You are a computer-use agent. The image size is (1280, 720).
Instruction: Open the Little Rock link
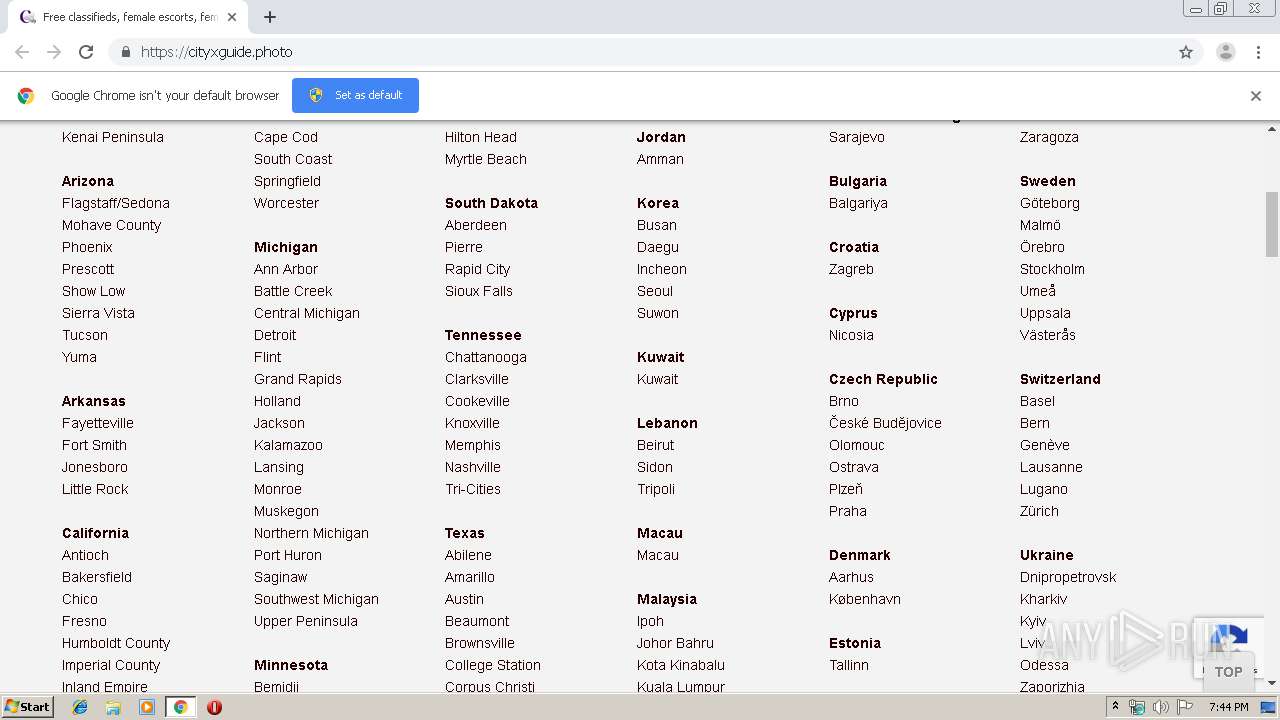click(95, 489)
